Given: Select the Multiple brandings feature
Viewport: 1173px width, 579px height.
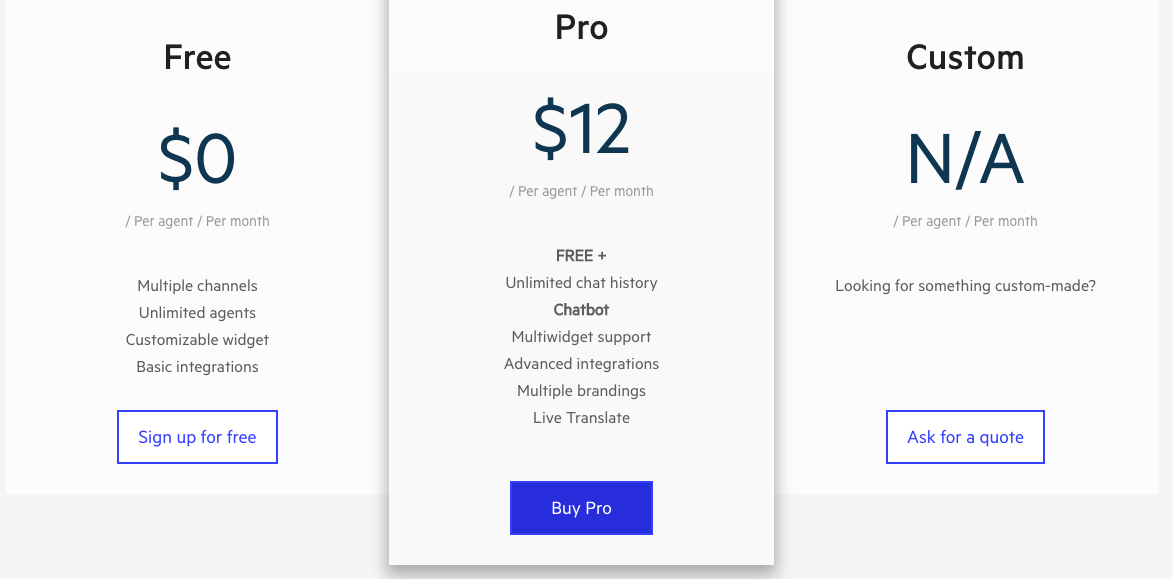Looking at the screenshot, I should point(581,391).
